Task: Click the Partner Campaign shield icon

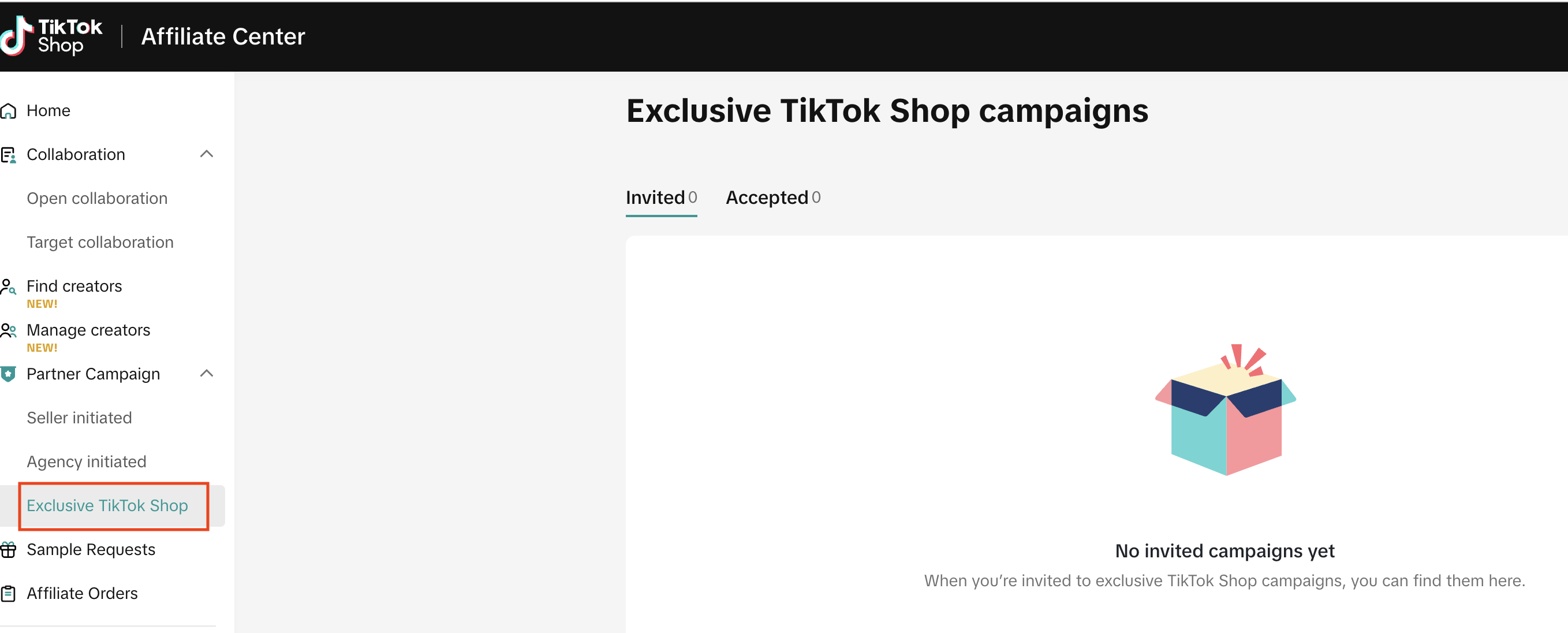Action: click(9, 374)
